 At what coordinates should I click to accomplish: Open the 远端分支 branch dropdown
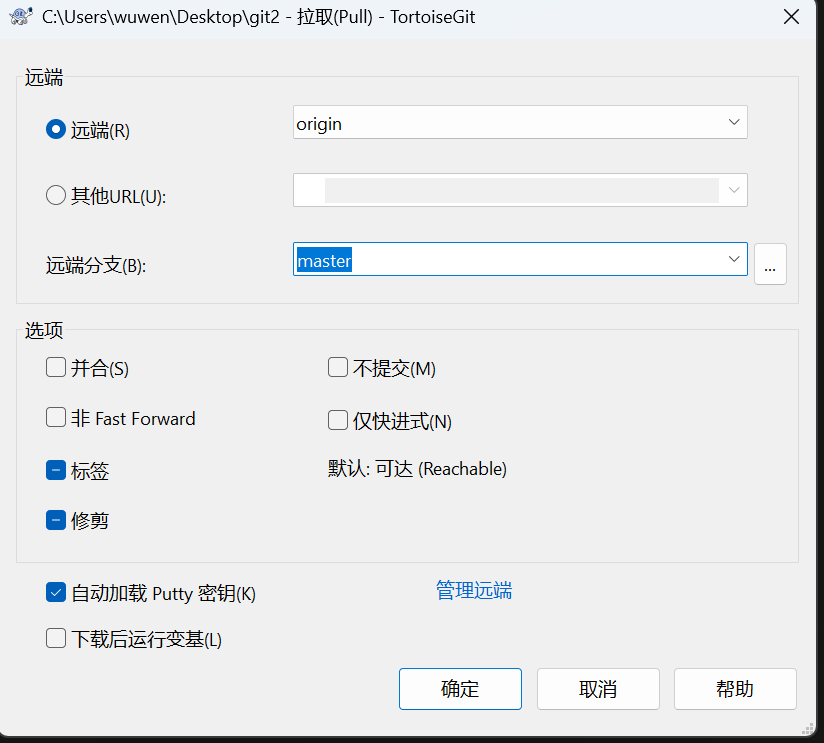tap(733, 259)
